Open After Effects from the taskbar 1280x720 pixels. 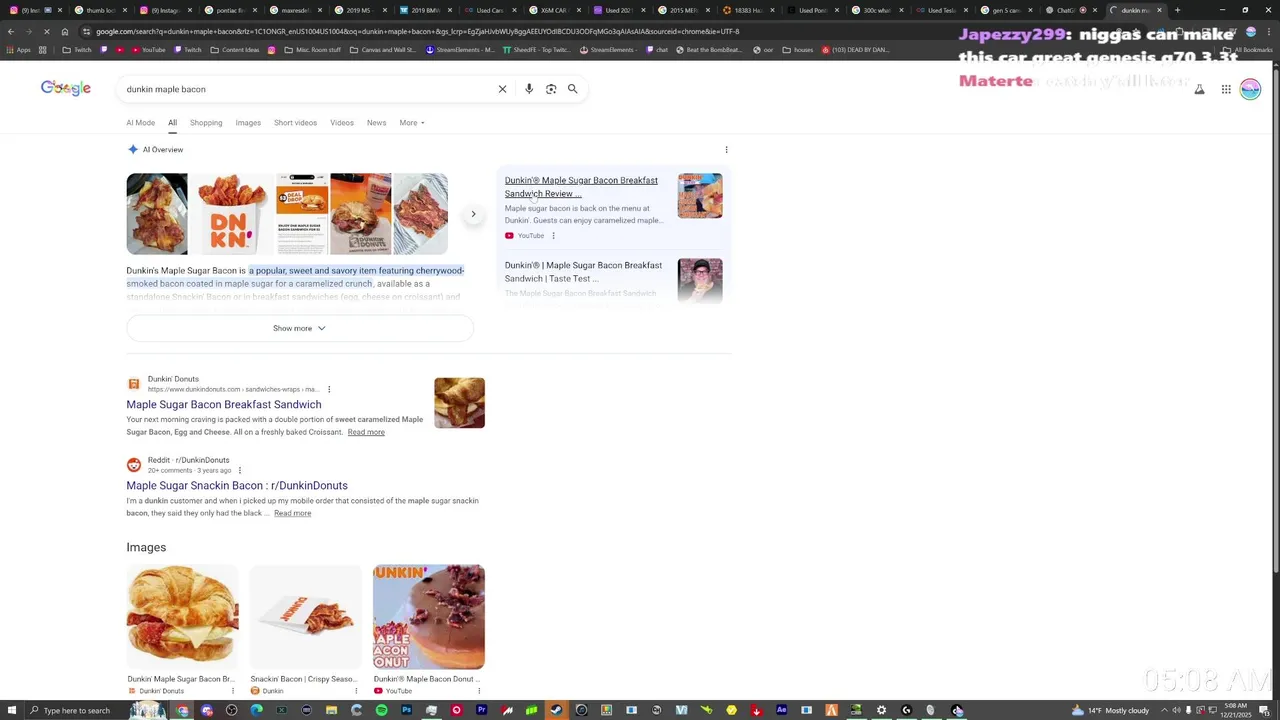pyautogui.click(x=781, y=710)
